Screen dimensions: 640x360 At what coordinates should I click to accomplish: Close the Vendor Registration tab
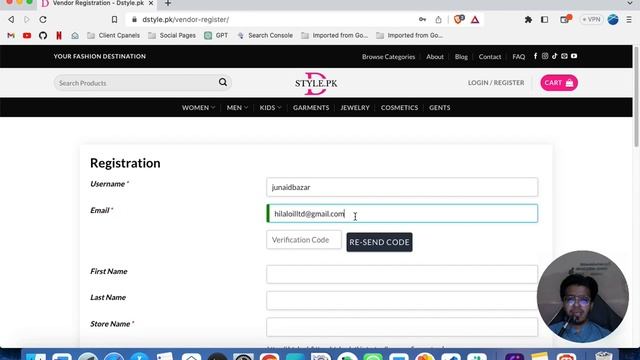pos(151,3)
